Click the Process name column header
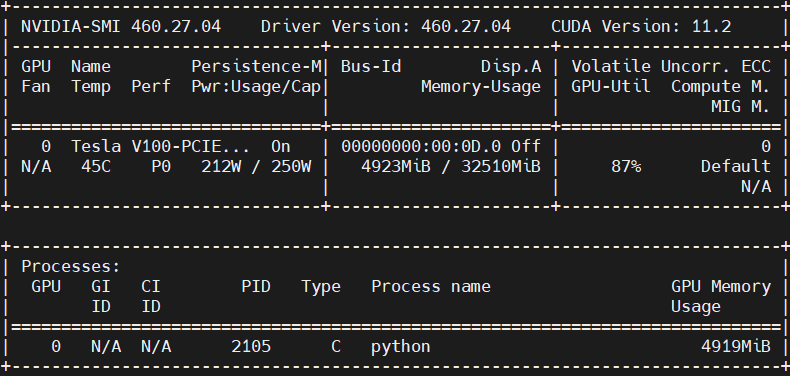The height and width of the screenshot is (376, 790). pos(431,287)
